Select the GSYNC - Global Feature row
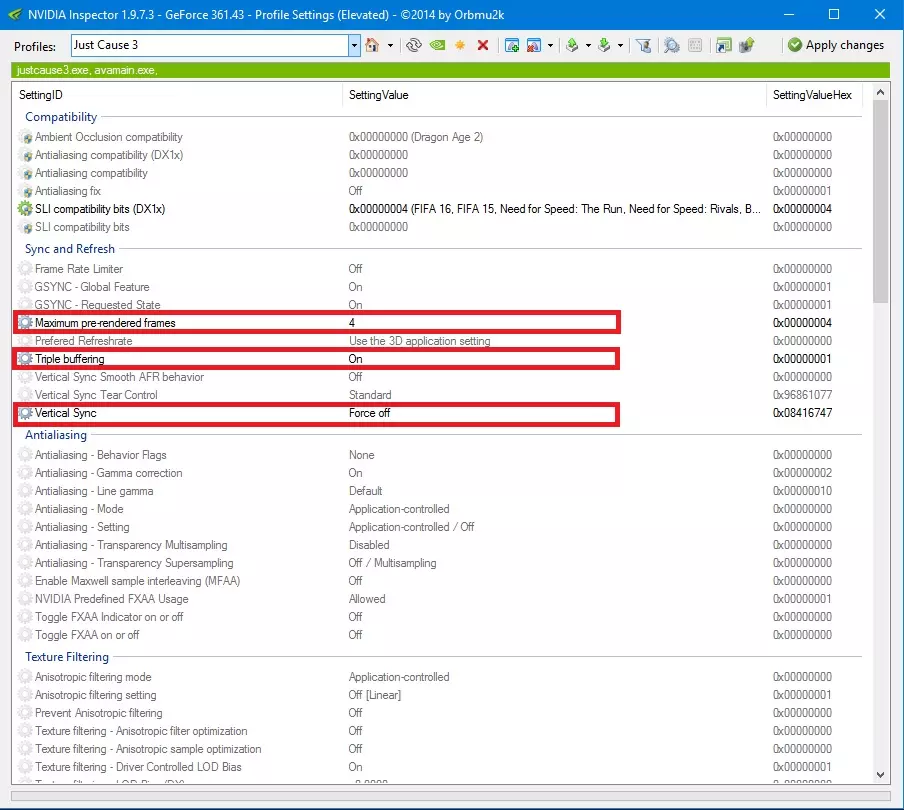The width and height of the screenshot is (904, 810). (x=438, y=287)
